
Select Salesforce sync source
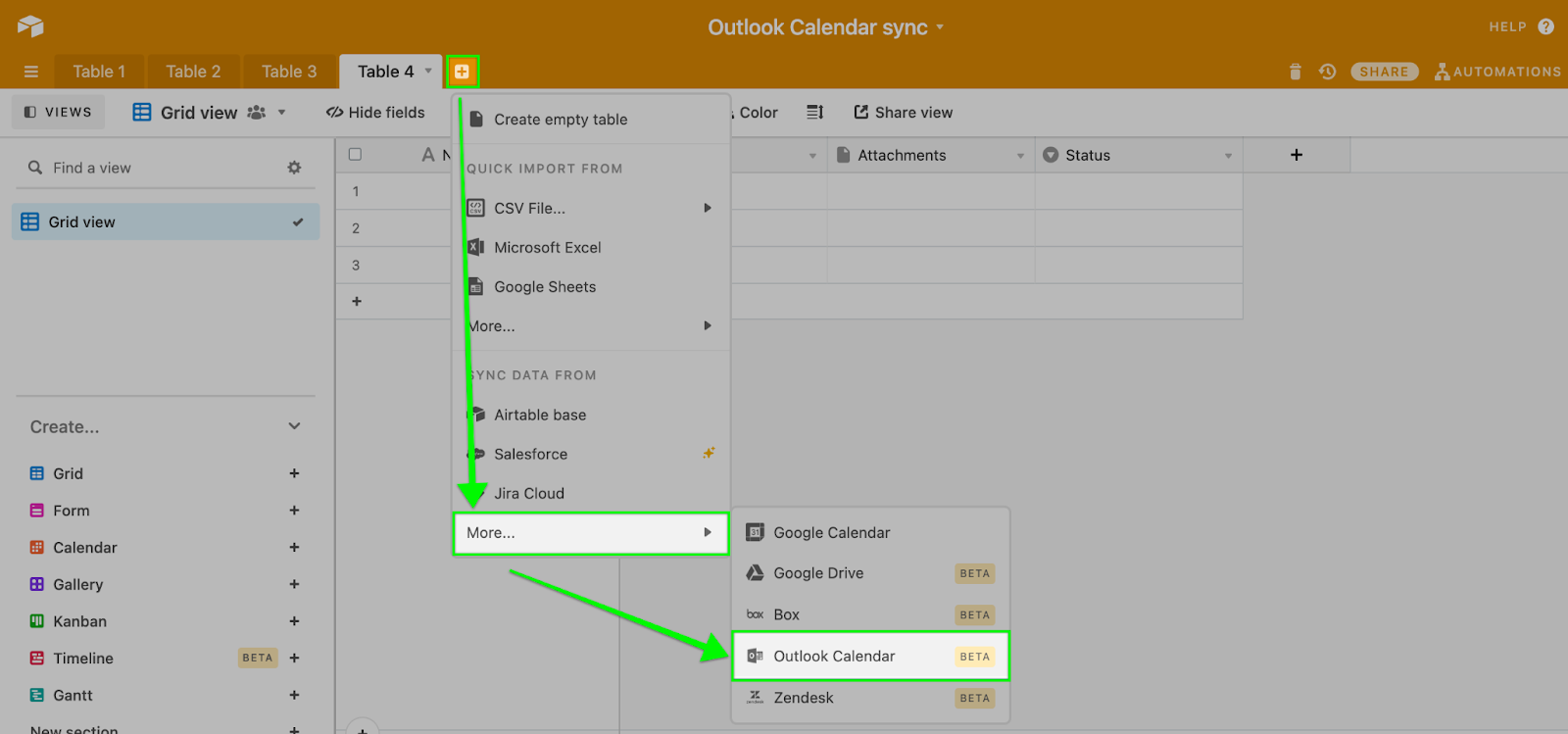click(x=592, y=454)
